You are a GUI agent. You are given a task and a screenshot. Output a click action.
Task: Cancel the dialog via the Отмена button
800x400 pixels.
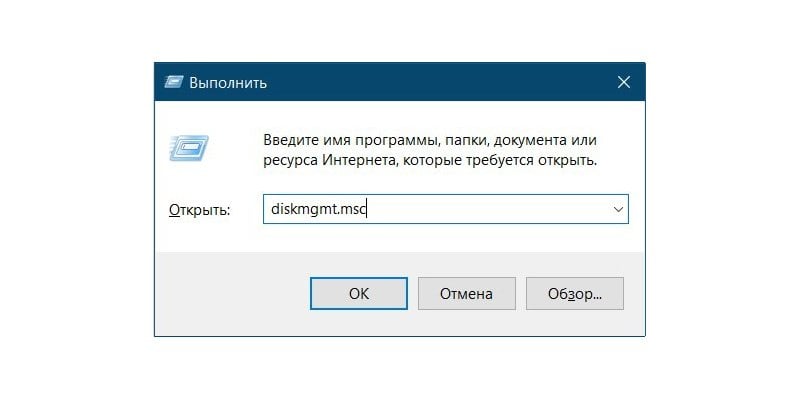pos(466,293)
